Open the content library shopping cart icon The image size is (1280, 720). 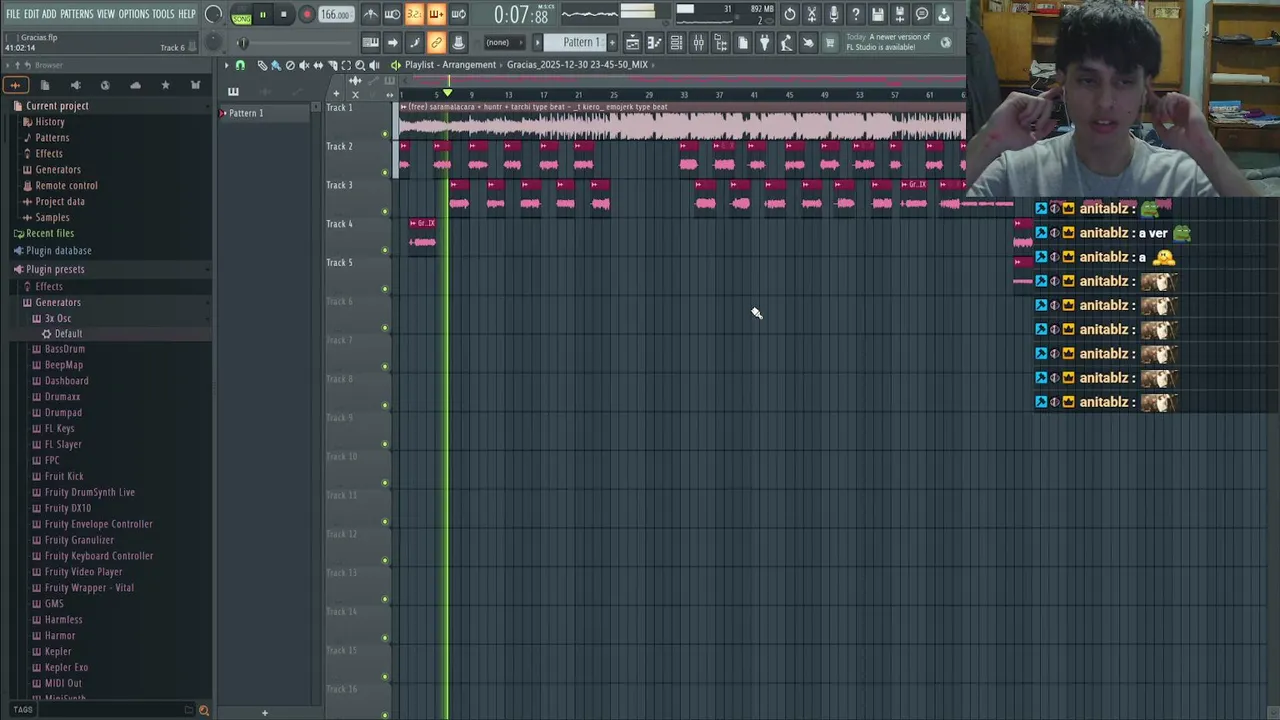click(x=828, y=42)
